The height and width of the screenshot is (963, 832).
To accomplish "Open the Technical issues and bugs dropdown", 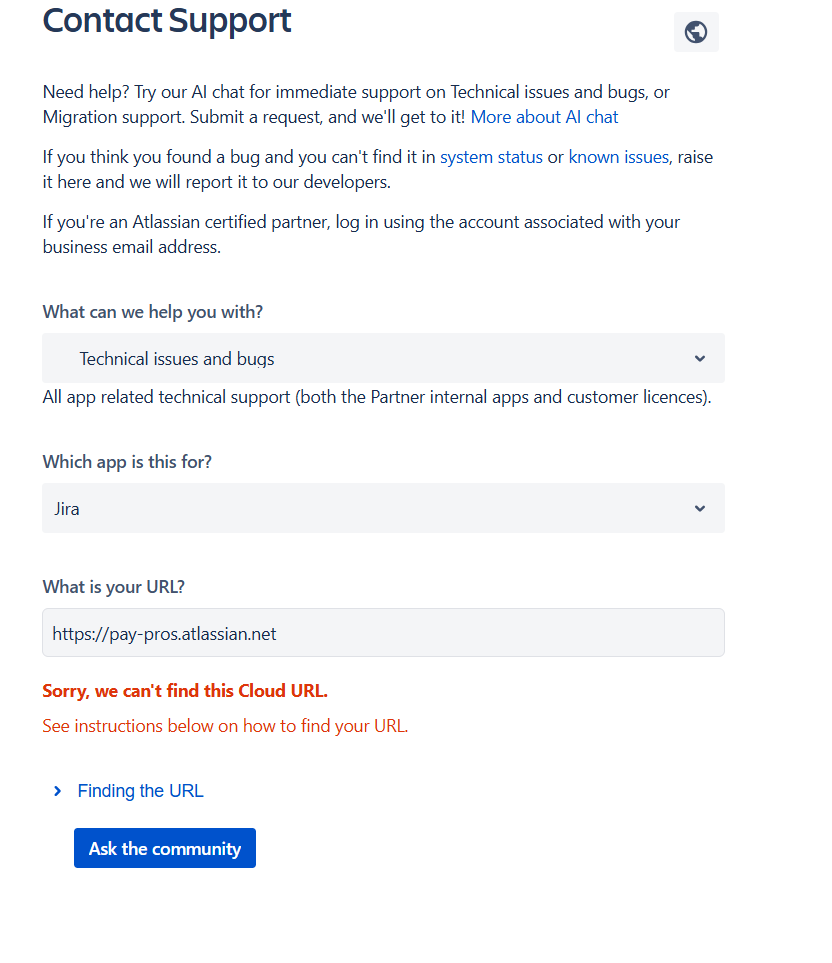I will [383, 358].
